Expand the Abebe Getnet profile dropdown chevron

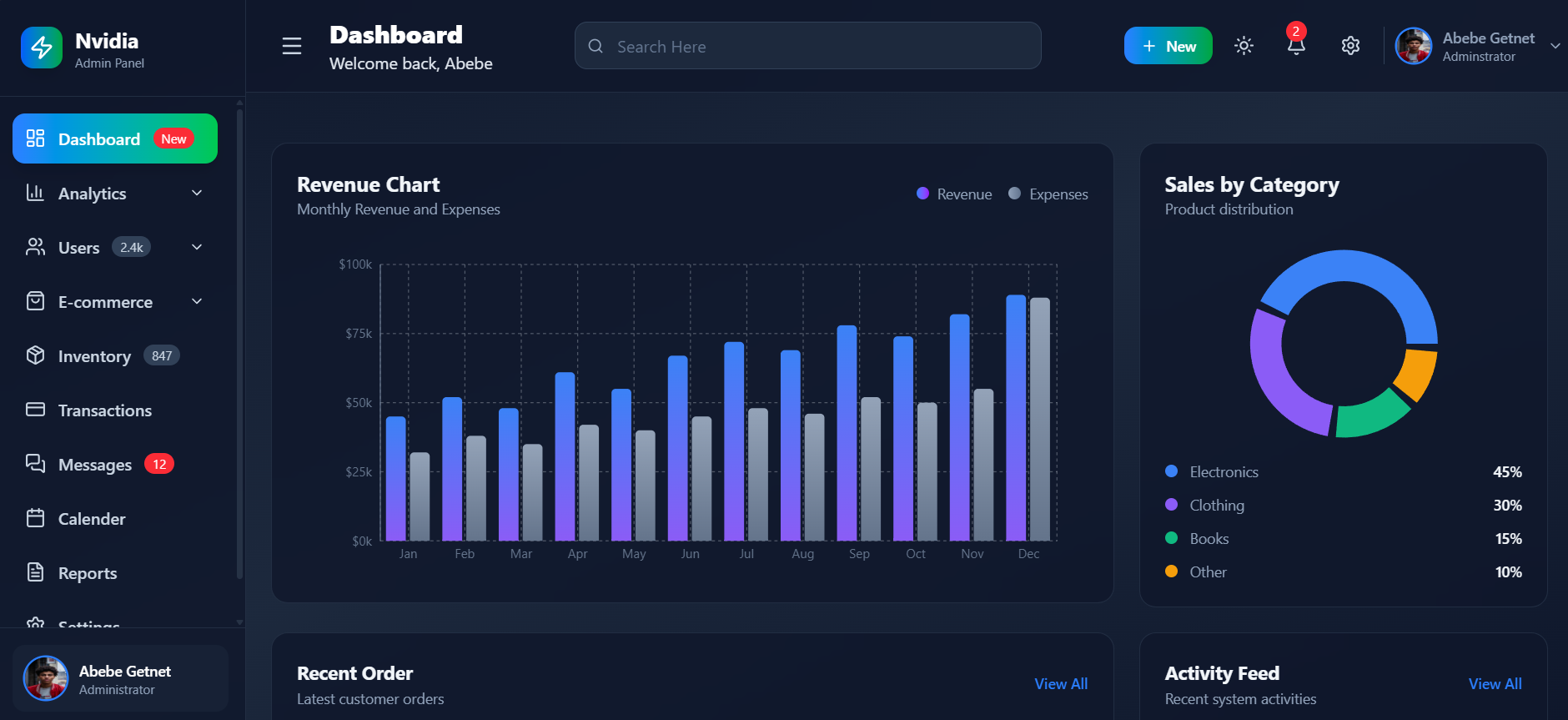[1555, 46]
